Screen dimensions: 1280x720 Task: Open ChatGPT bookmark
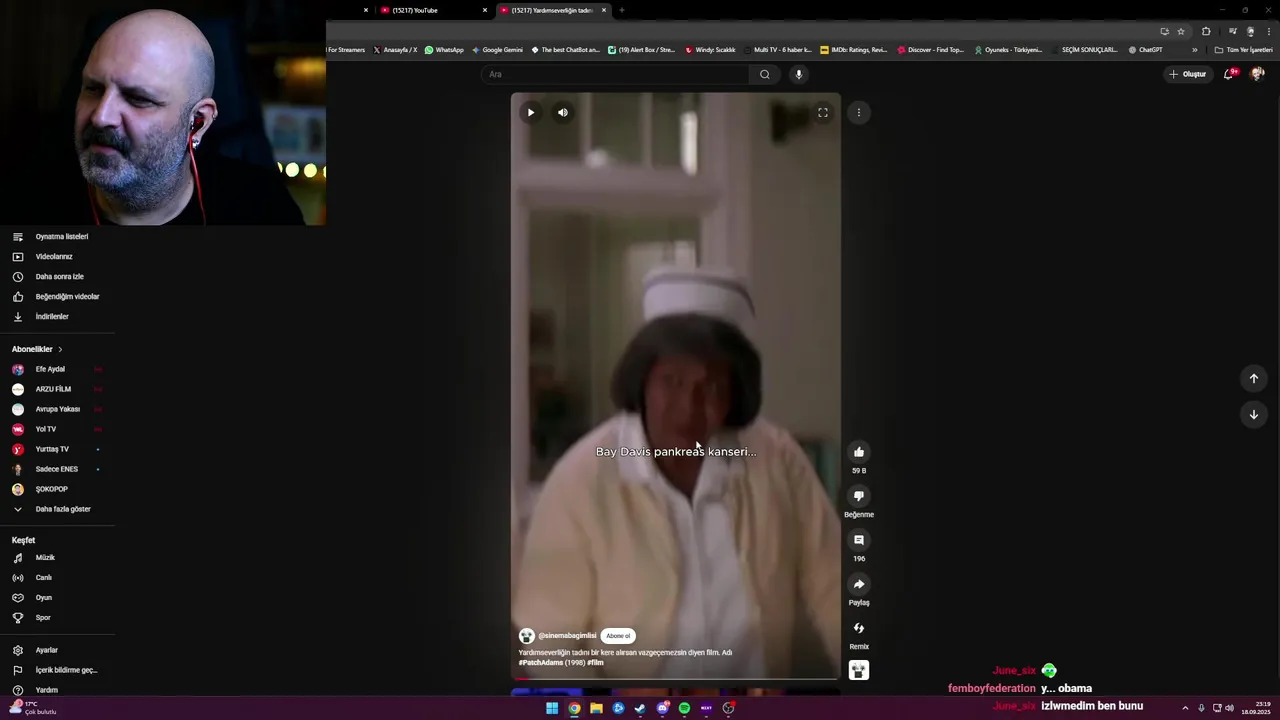click(x=1146, y=50)
